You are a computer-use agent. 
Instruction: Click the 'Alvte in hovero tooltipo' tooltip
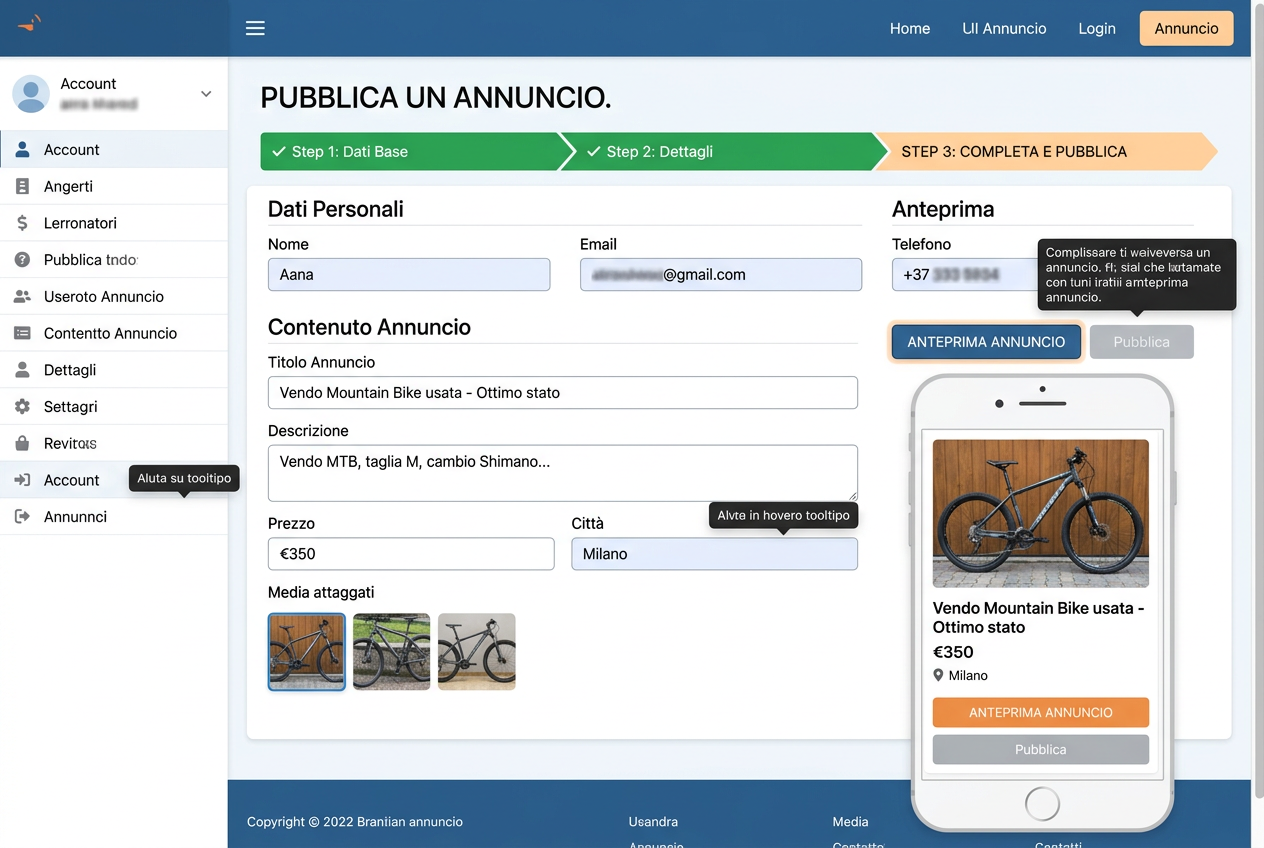(x=783, y=515)
